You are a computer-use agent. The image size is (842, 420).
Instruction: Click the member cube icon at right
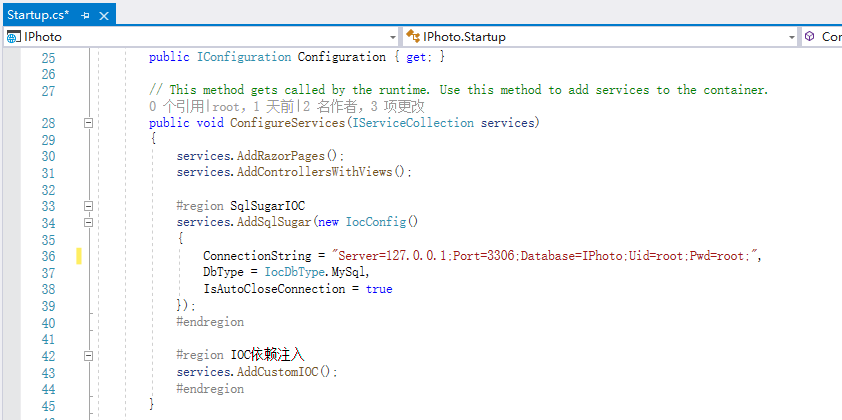(810, 37)
